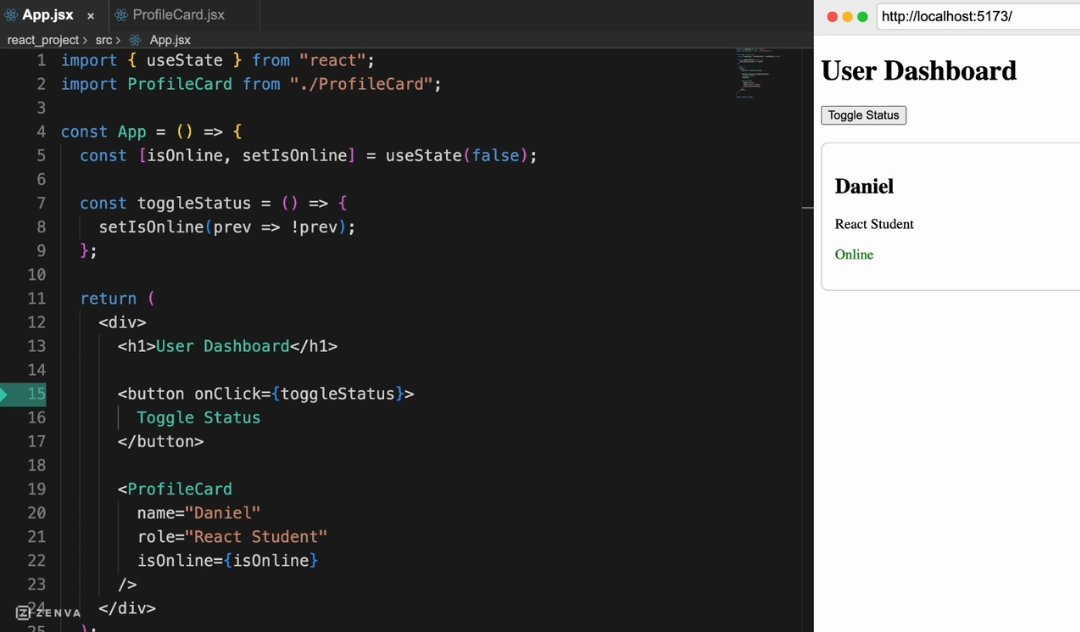The height and width of the screenshot is (632, 1080).
Task: Click line number 1 in the gutter
Action: (x=41, y=61)
